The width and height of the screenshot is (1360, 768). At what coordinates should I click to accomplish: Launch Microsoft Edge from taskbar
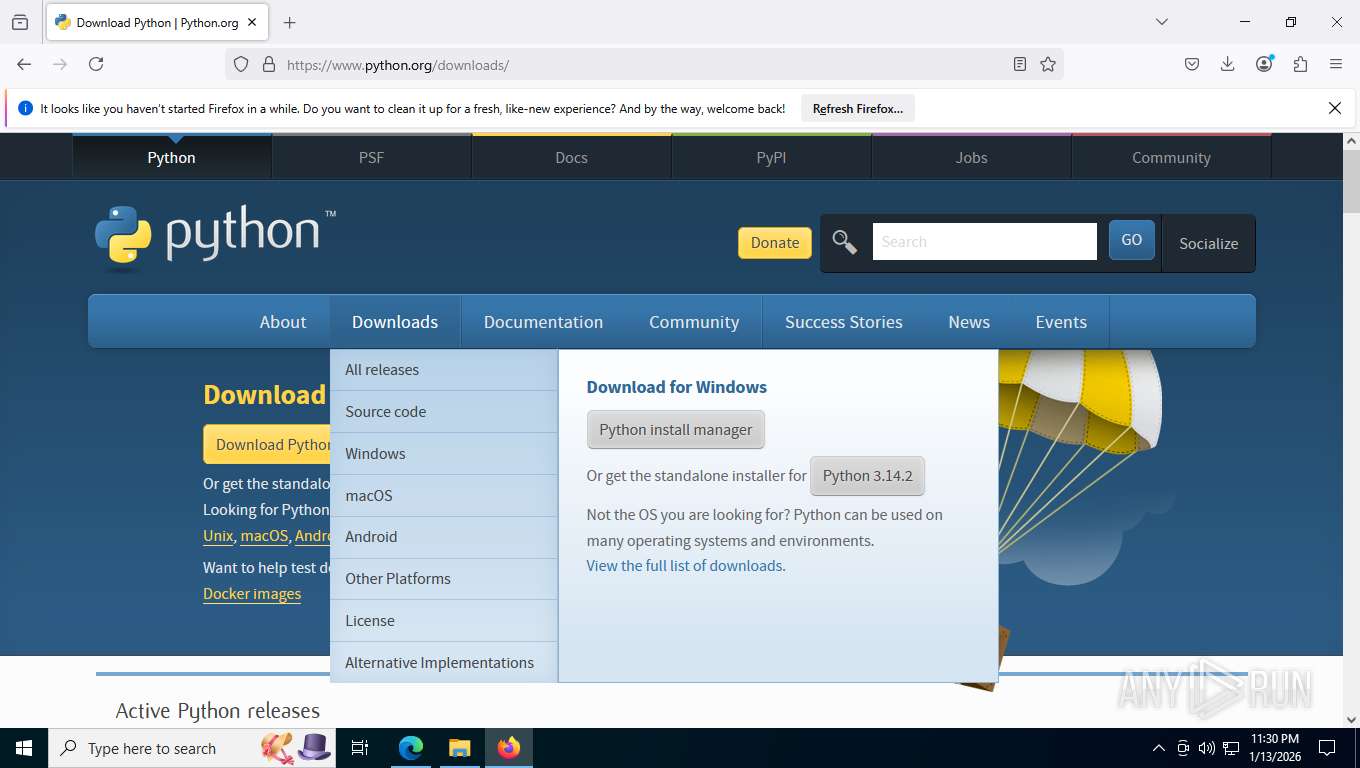(x=411, y=748)
